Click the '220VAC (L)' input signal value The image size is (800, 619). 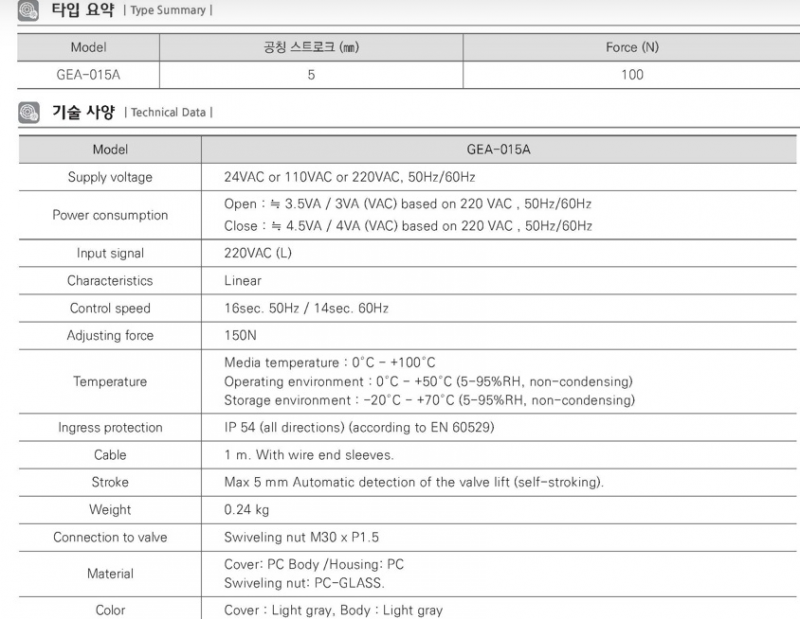click(258, 254)
